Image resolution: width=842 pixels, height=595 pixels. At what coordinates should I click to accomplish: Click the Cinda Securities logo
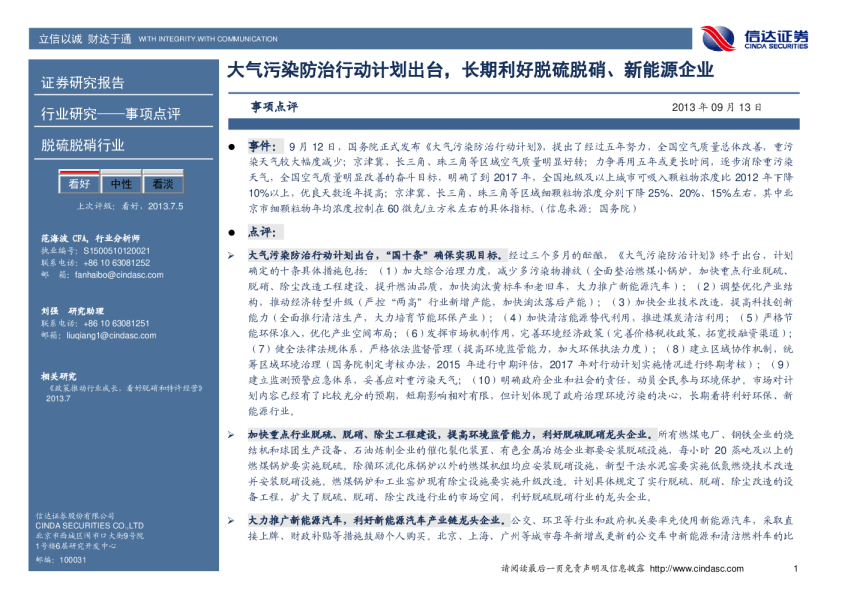tap(753, 38)
